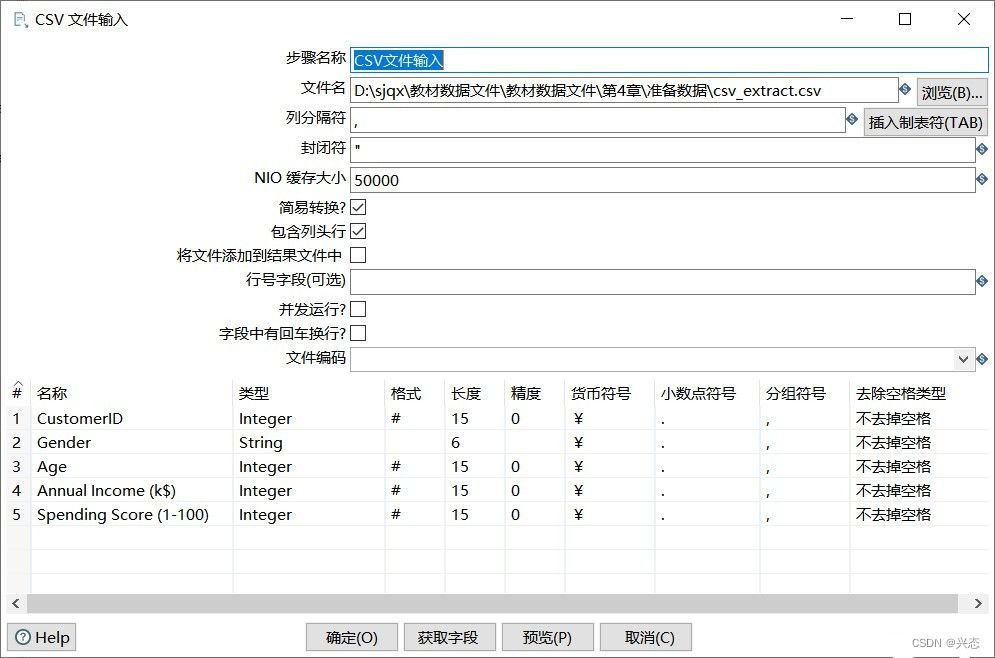
Task: Click the horizontal scrollbar track of fields table
Action: pos(492,603)
